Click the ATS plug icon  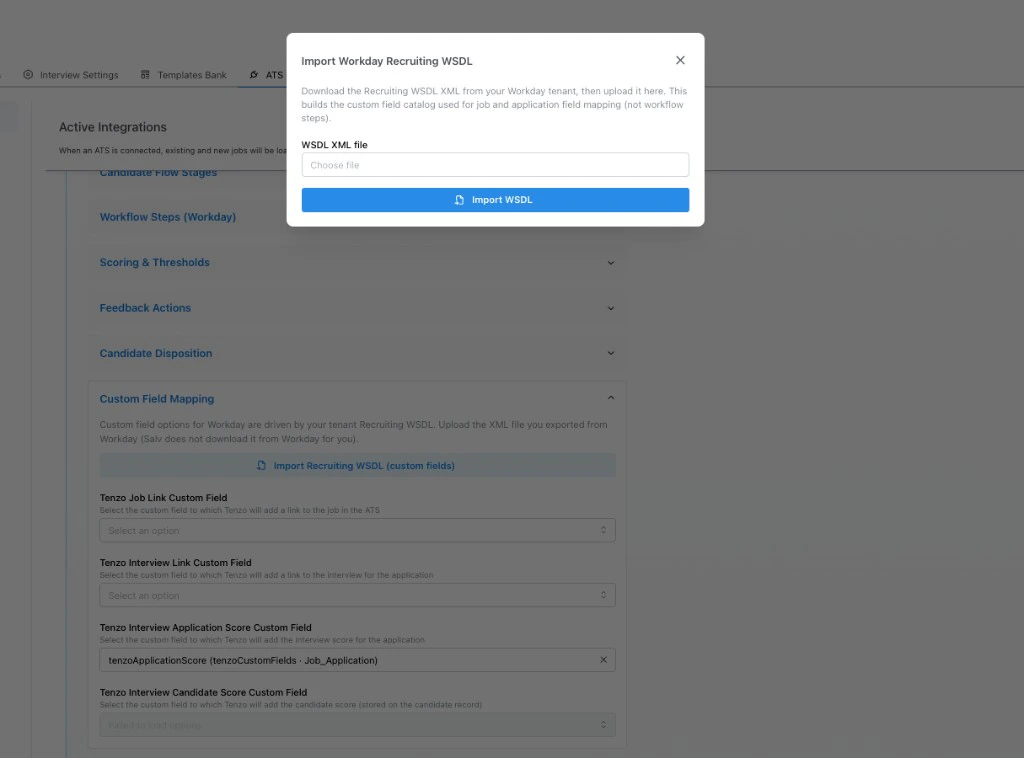tap(254, 74)
